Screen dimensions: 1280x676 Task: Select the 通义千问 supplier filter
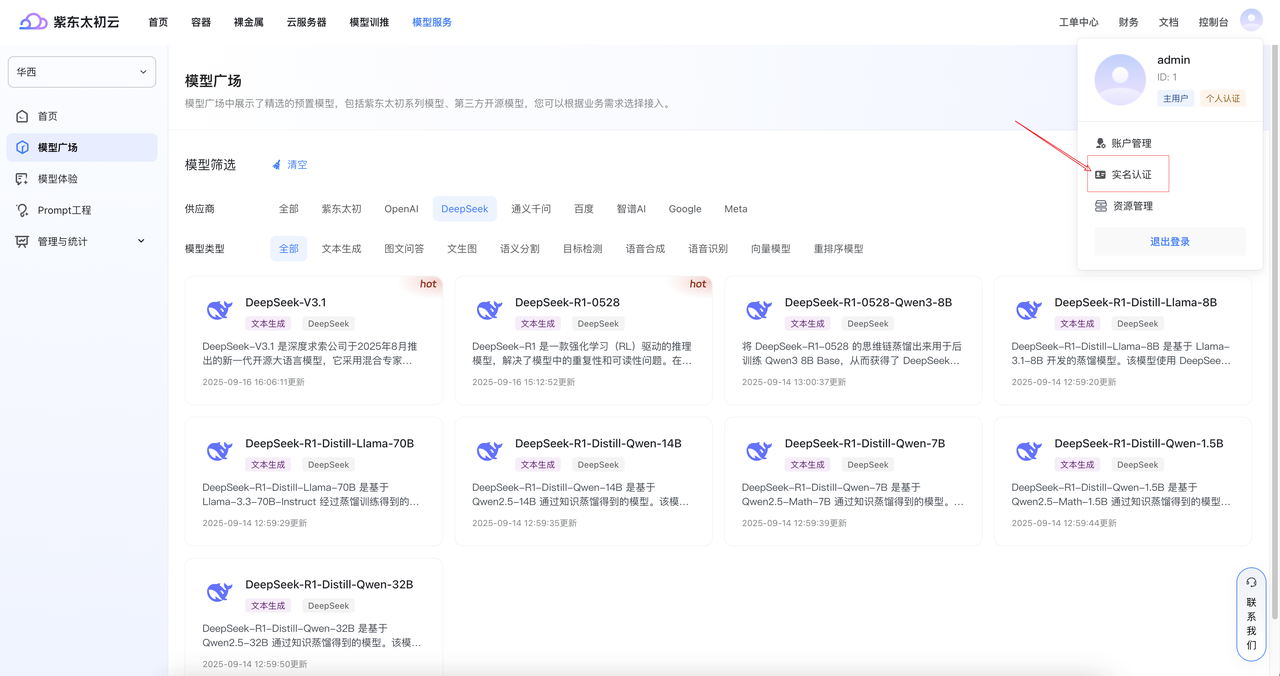click(531, 209)
